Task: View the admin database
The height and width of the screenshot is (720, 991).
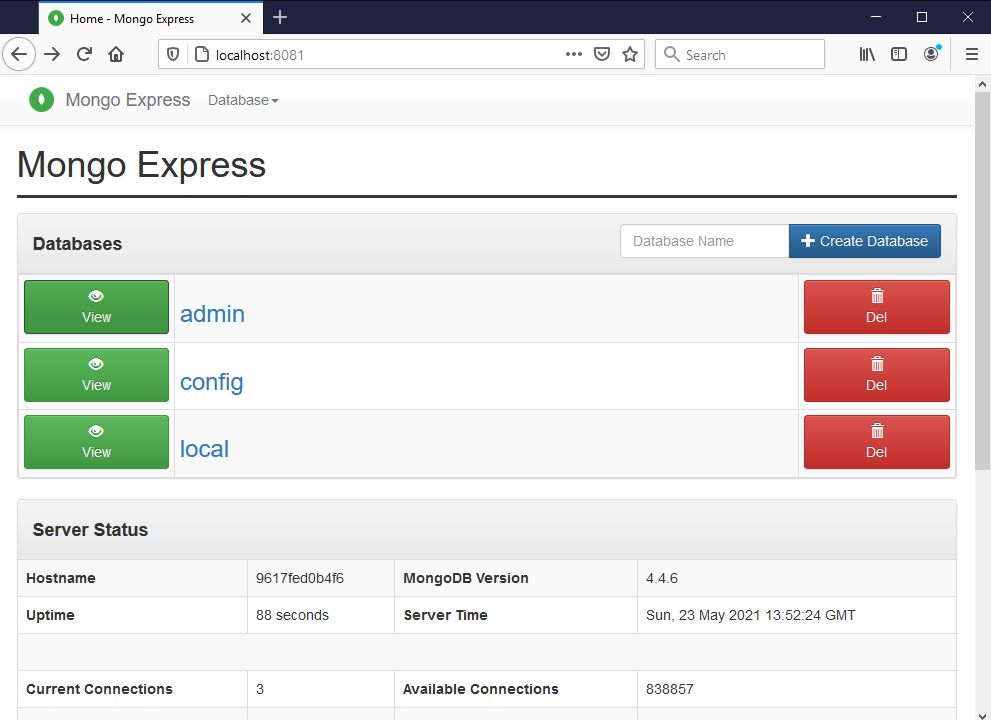Action: tap(96, 307)
